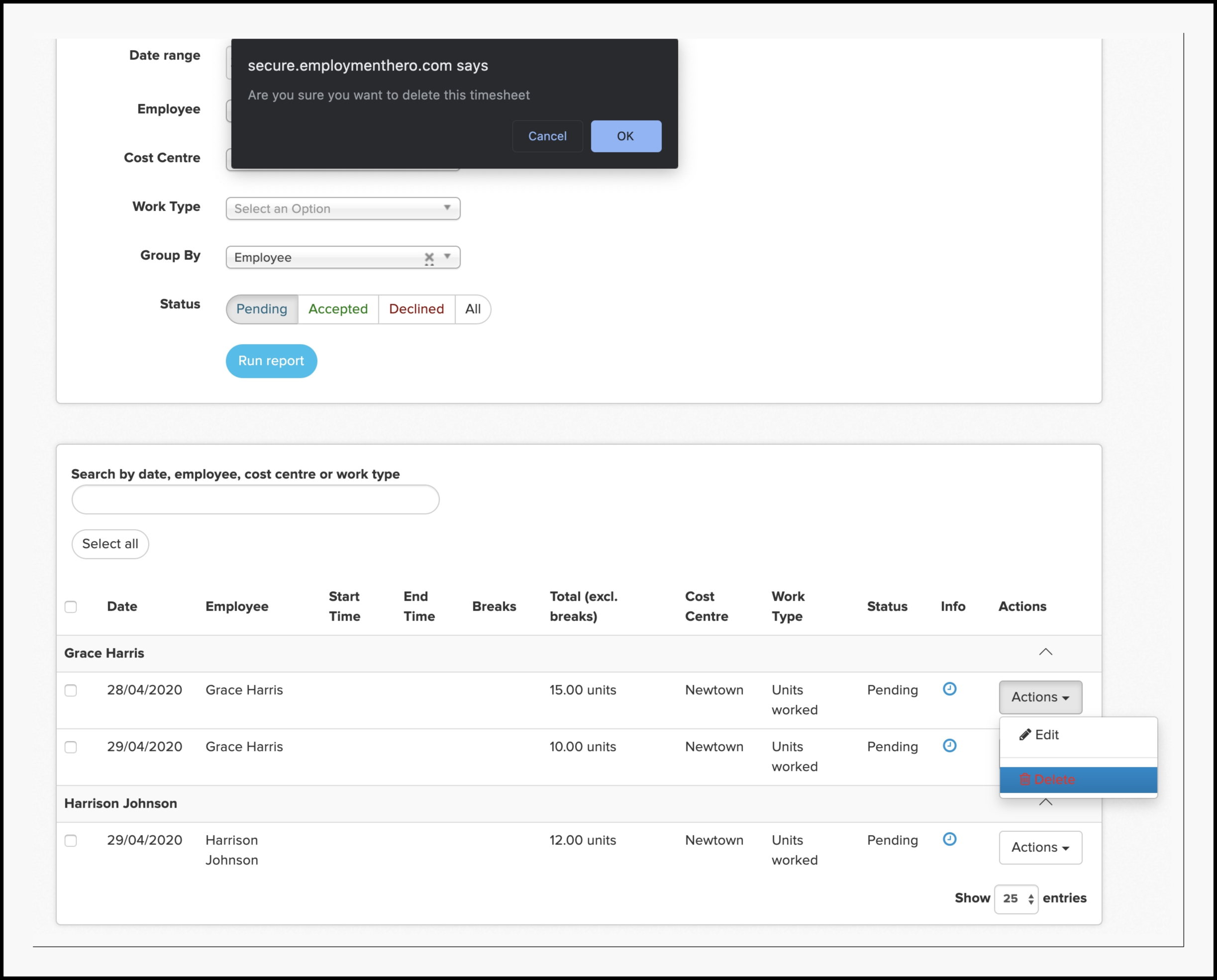
Task: Switch status filter to Accepted
Action: tap(337, 309)
